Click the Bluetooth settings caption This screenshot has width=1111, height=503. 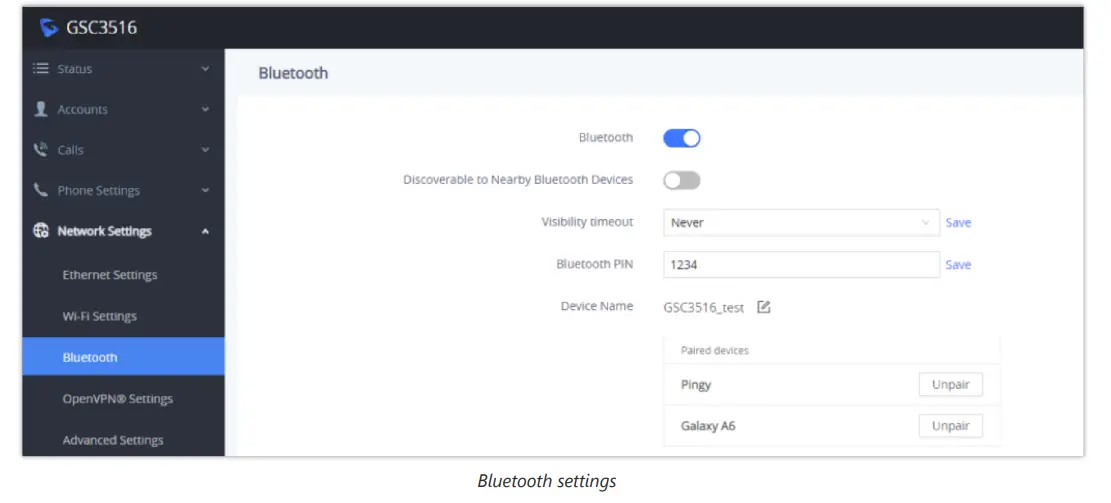point(547,481)
